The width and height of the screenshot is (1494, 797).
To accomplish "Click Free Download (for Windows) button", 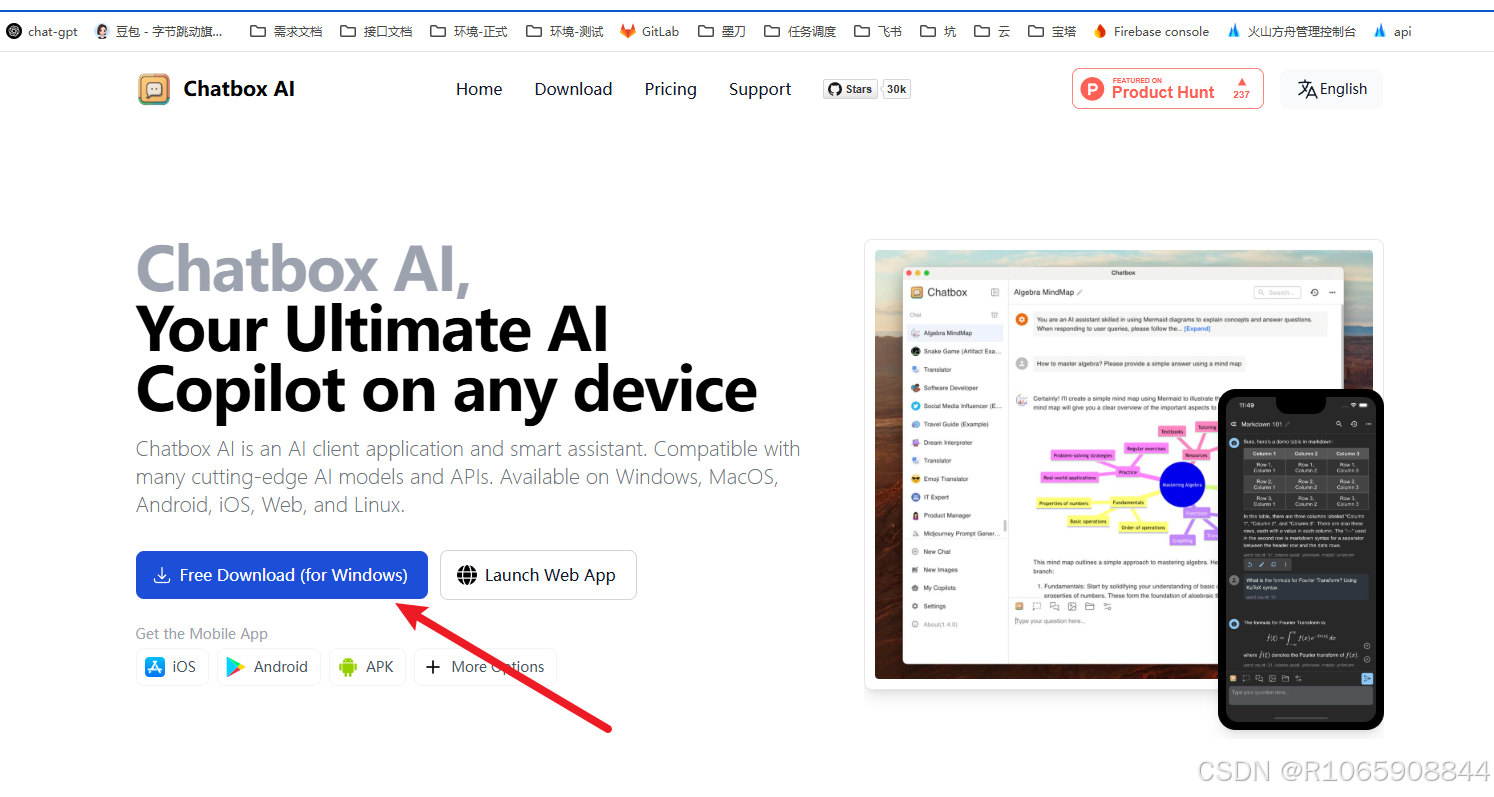I will 282,575.
